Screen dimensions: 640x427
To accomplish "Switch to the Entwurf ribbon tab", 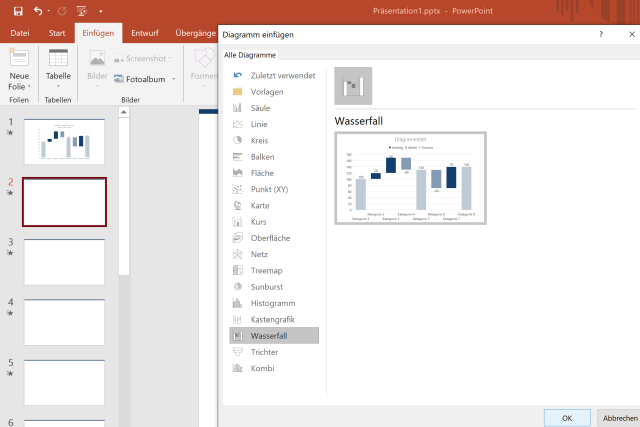I will pyautogui.click(x=145, y=33).
